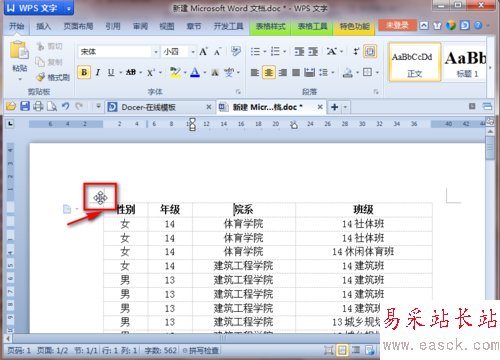Click the Cut button
Screen dimensions: 500x360
coord(49,46)
